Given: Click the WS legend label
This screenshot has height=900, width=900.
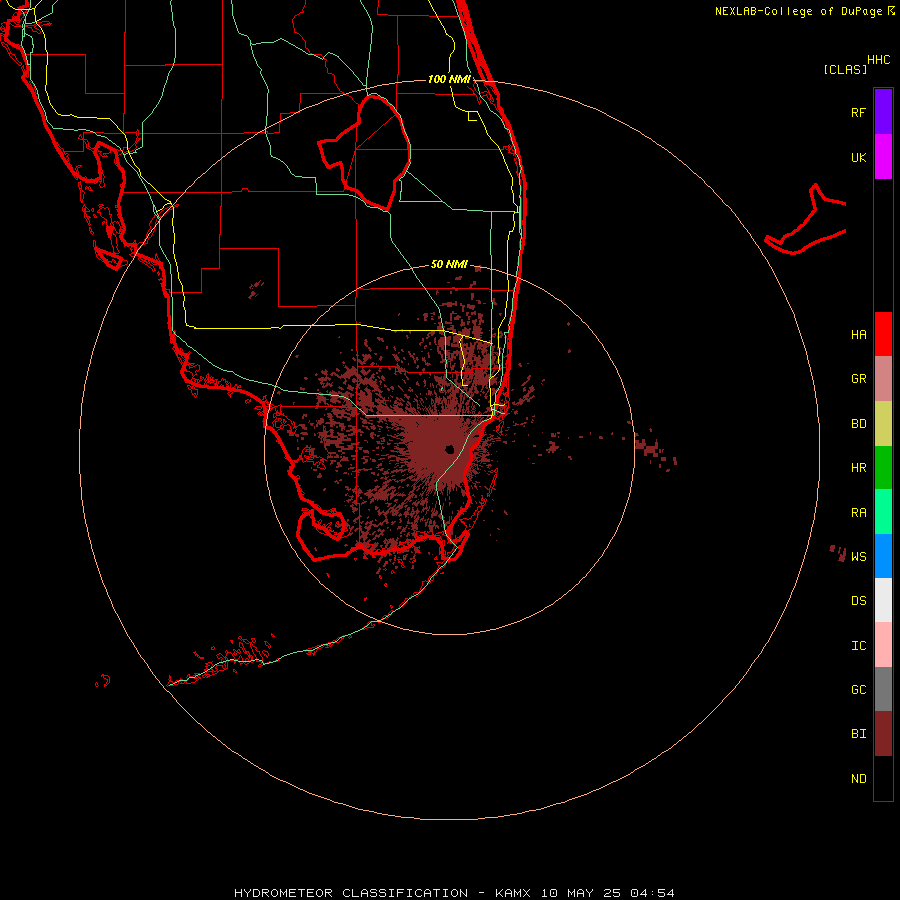Looking at the screenshot, I should pyautogui.click(x=858, y=556).
